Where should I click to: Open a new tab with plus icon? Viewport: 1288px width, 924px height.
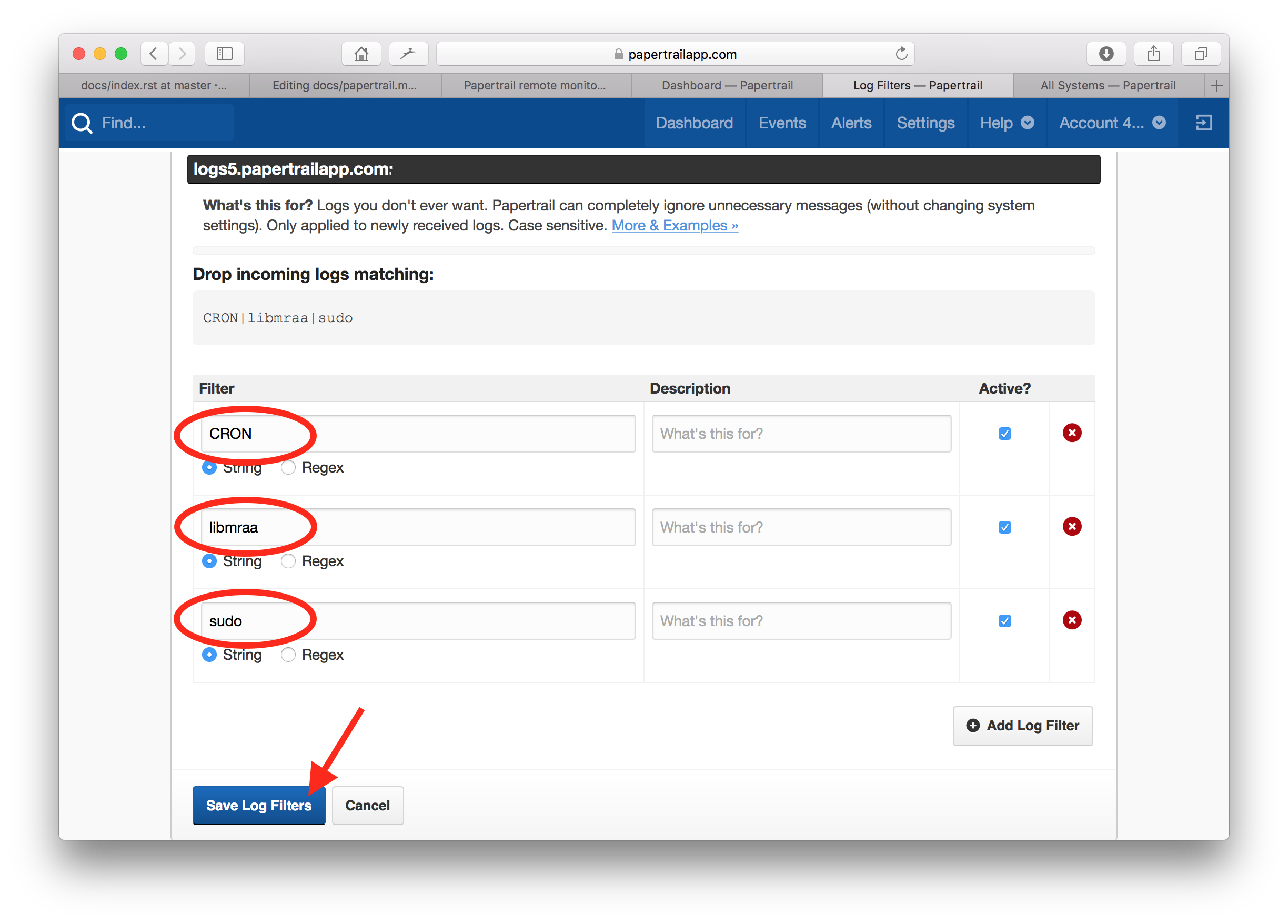tap(1216, 86)
